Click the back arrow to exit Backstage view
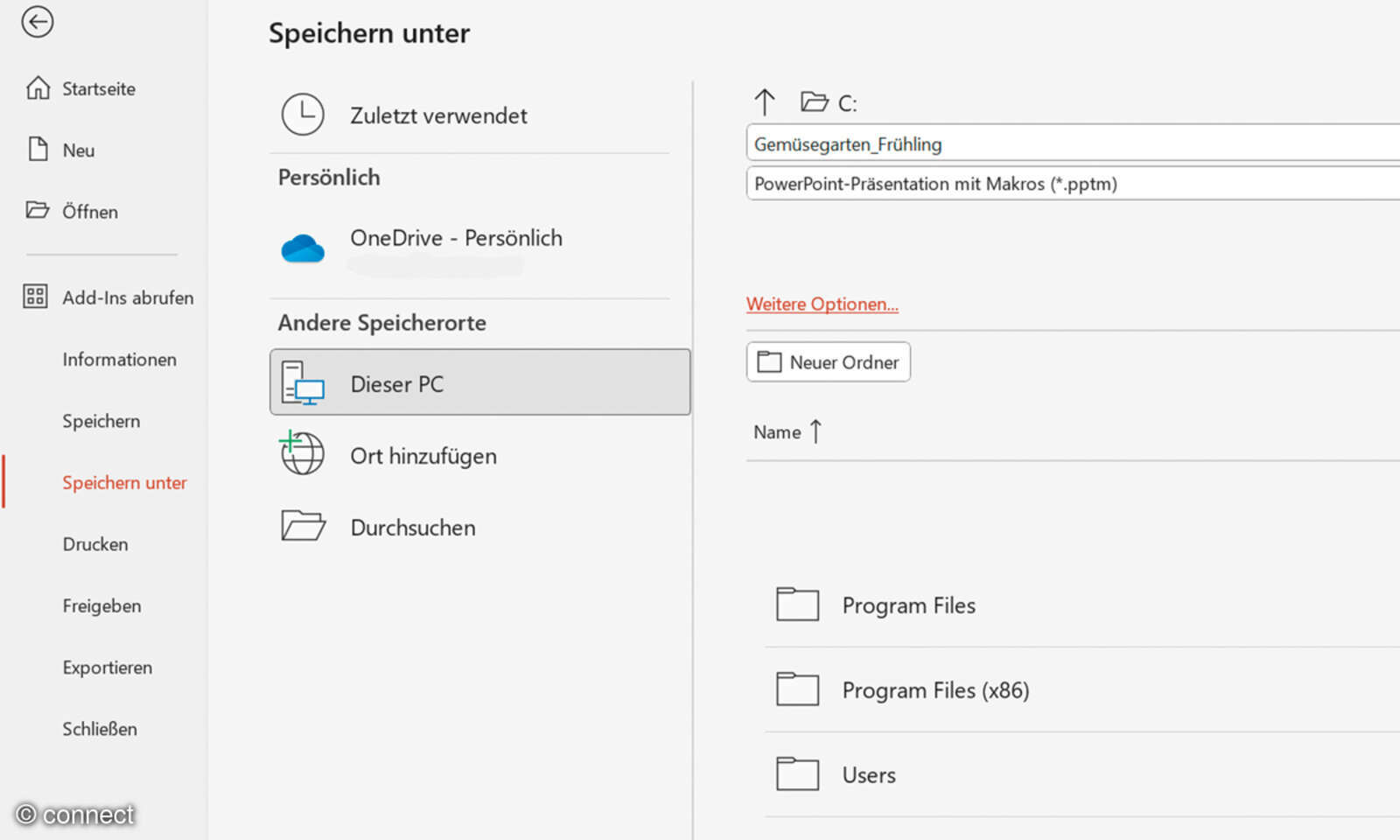The height and width of the screenshot is (840, 1400). (x=38, y=23)
